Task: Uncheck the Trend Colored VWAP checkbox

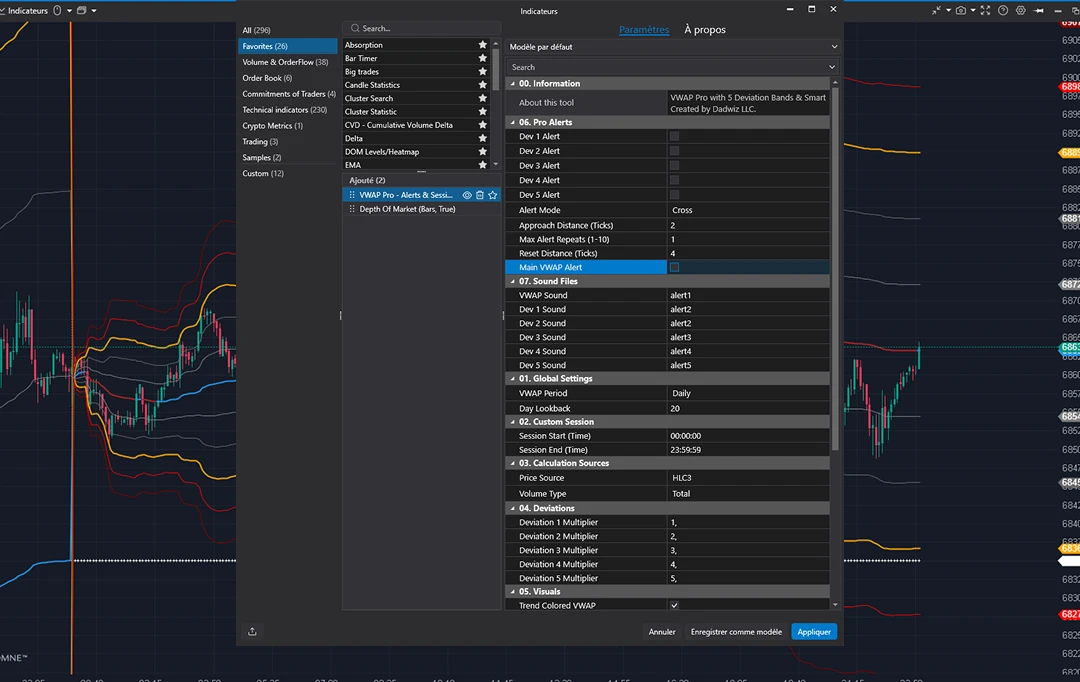Action: (674, 606)
